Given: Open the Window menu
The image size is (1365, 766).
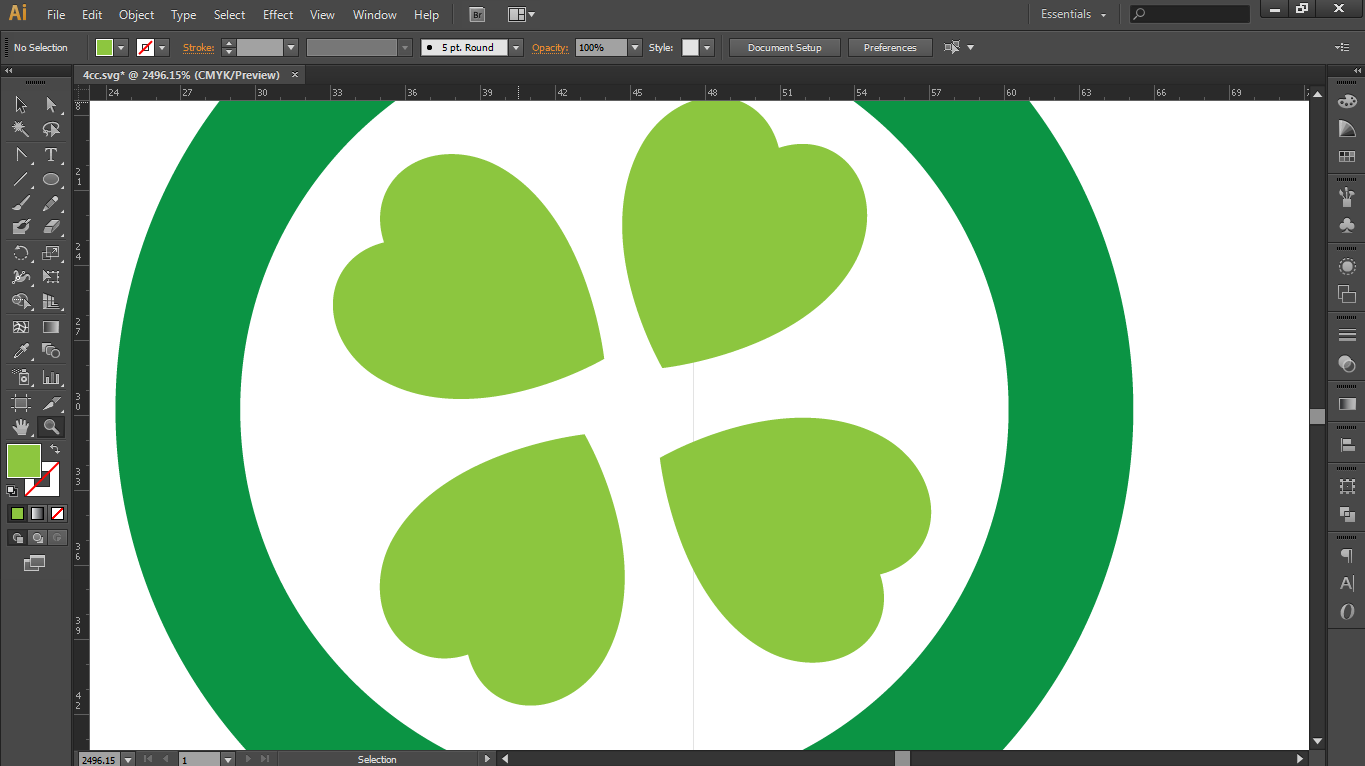Looking at the screenshot, I should (375, 15).
